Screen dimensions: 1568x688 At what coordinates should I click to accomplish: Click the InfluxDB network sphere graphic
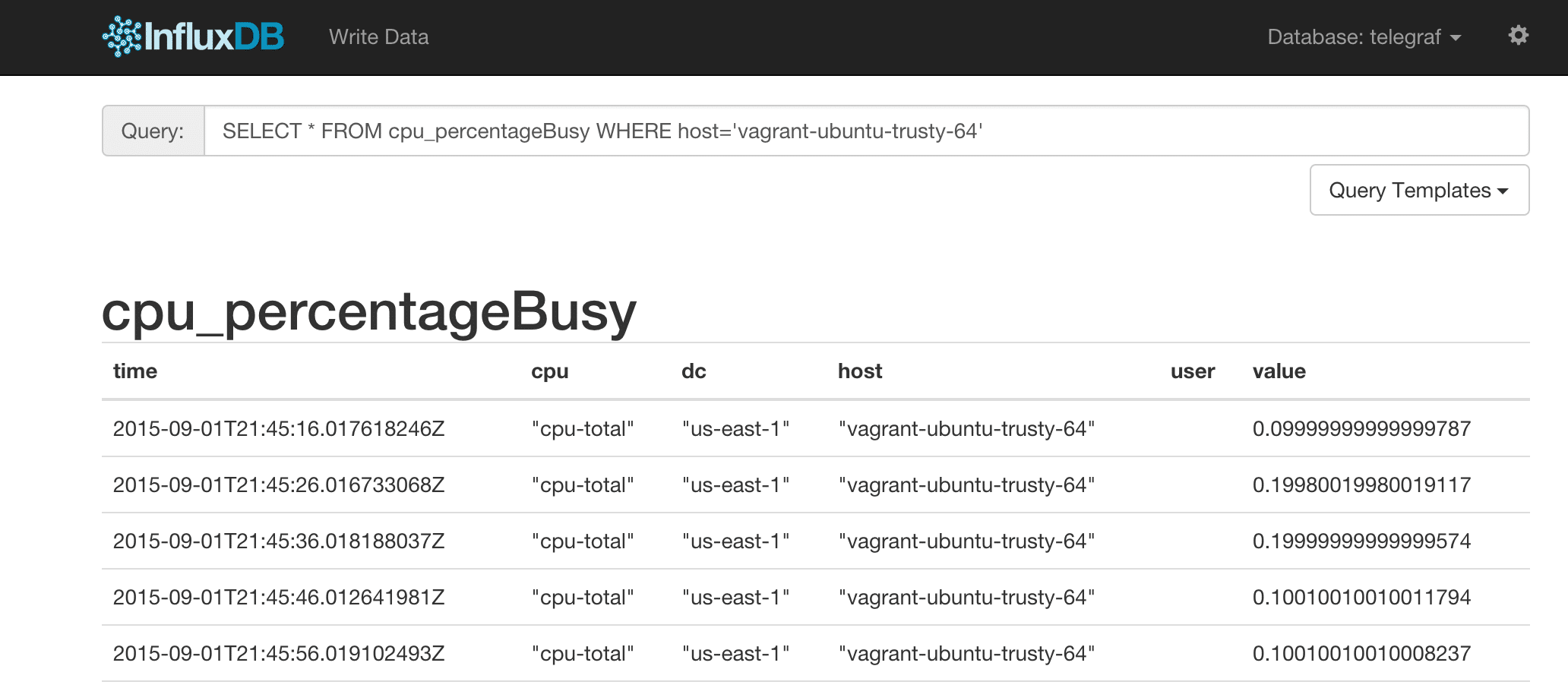pyautogui.click(x=122, y=35)
